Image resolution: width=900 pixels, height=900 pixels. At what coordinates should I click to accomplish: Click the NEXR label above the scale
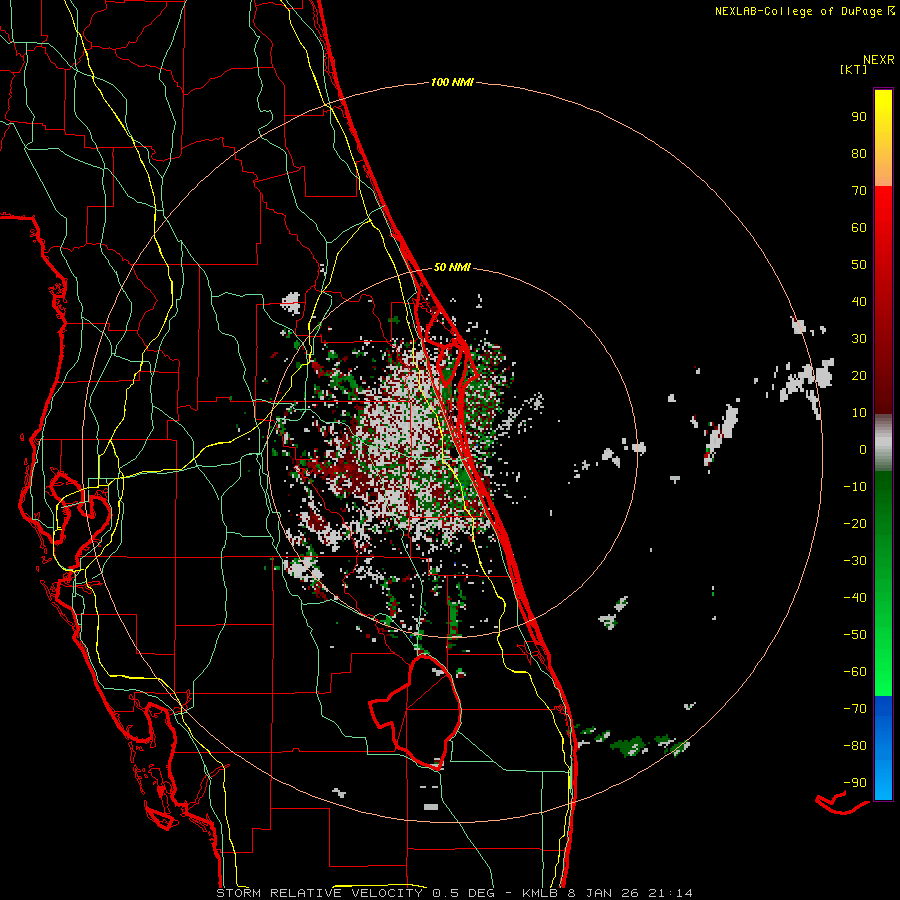[879, 59]
